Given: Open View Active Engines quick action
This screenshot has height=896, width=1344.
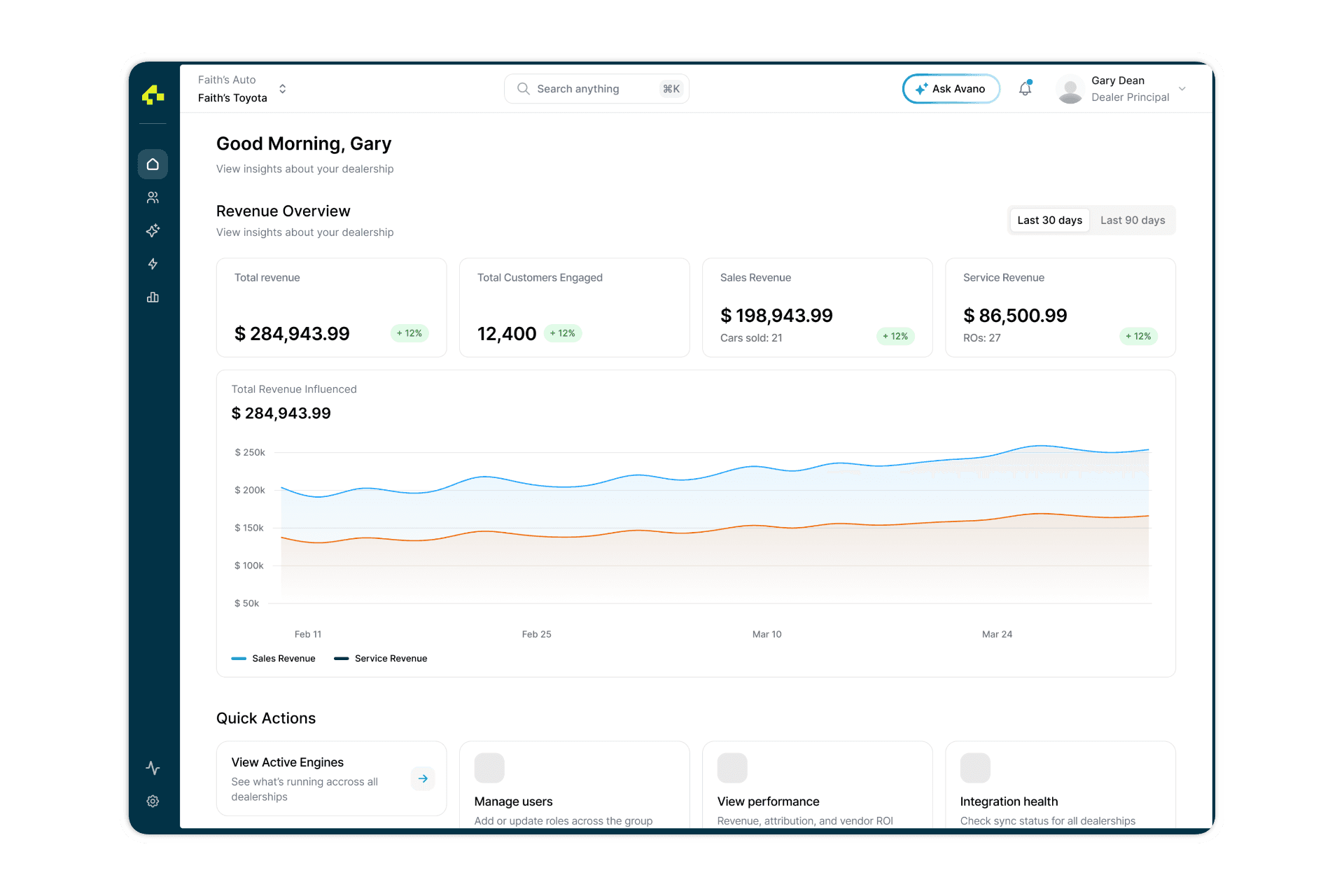Looking at the screenshot, I should (x=331, y=778).
